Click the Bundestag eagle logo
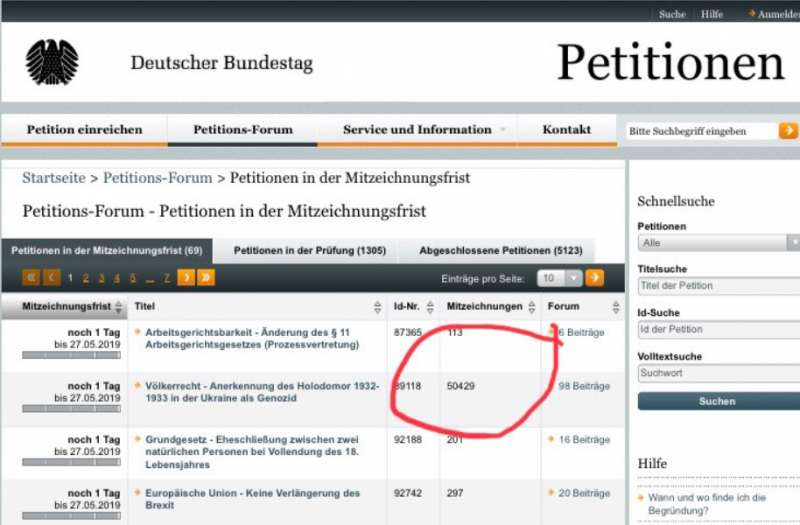The image size is (800, 525). pos(52,62)
